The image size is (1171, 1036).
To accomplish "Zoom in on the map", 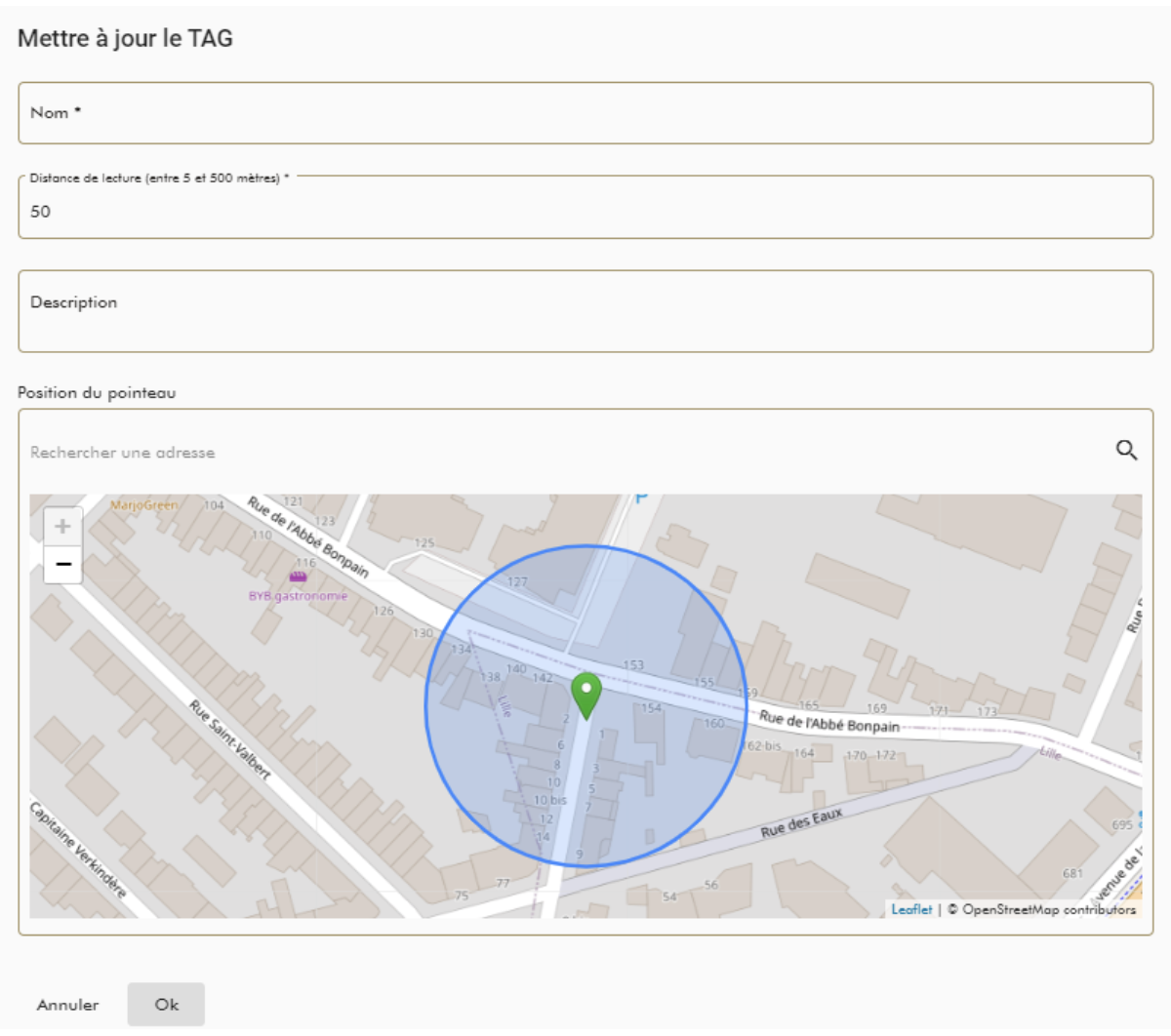I will 62,527.
